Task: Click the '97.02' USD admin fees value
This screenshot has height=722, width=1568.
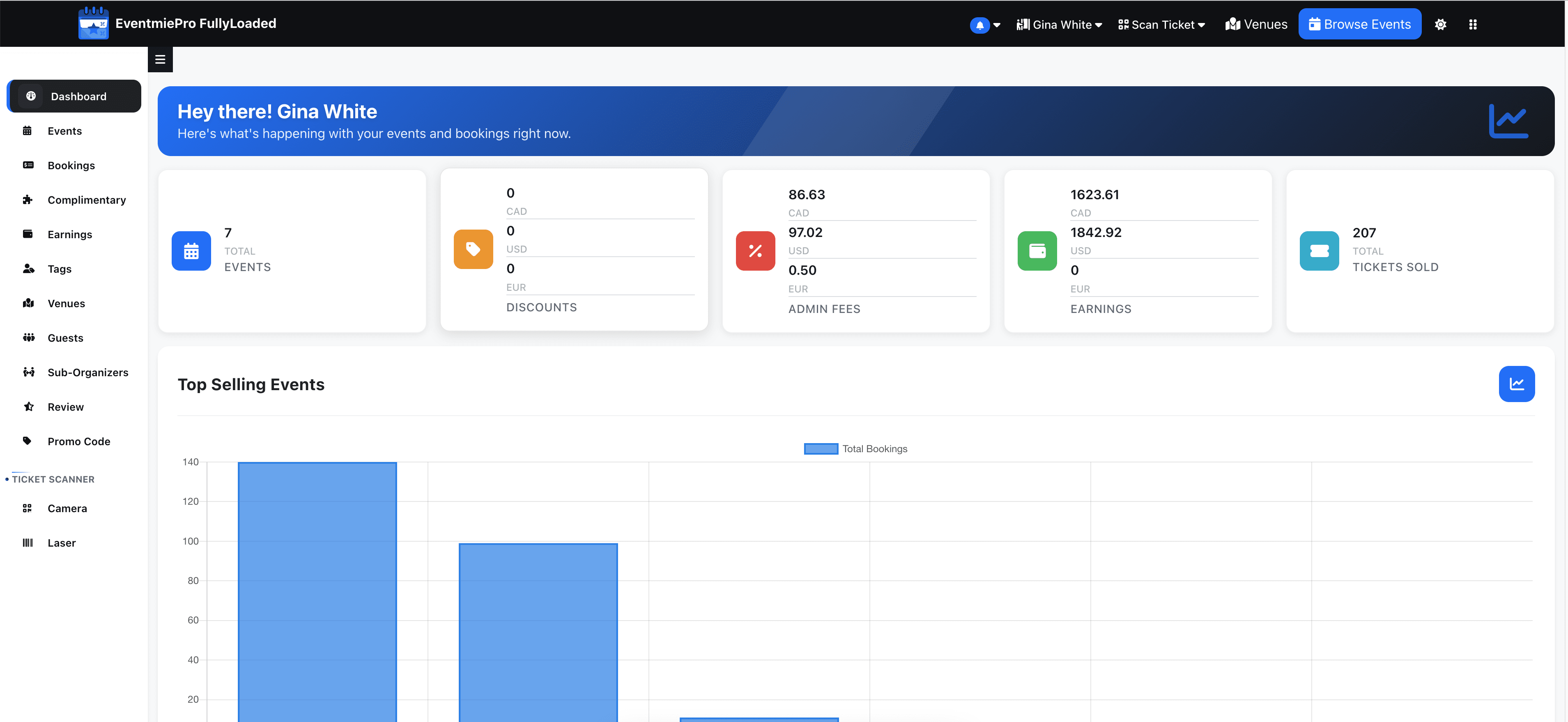Action: tap(805, 232)
